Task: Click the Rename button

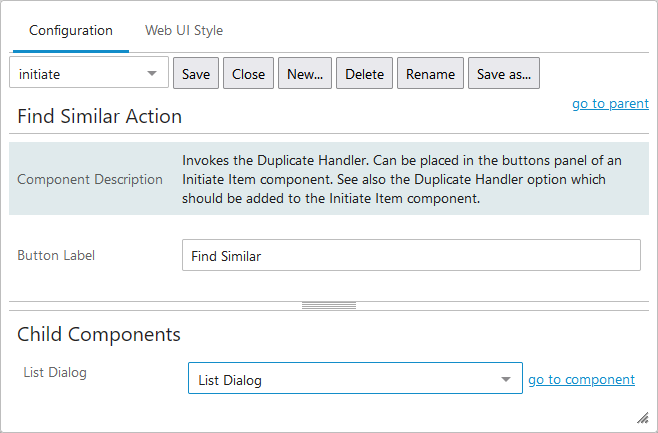Action: (430, 73)
